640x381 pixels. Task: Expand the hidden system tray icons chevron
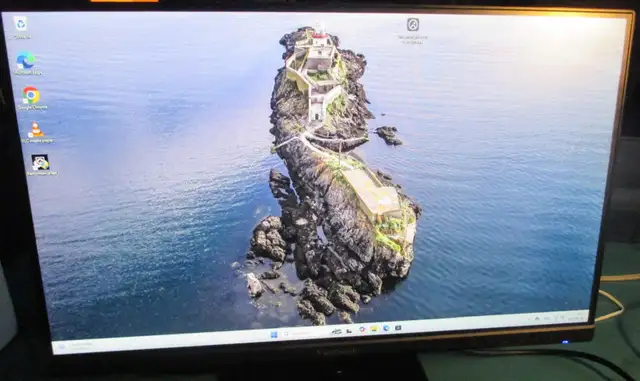coord(537,318)
